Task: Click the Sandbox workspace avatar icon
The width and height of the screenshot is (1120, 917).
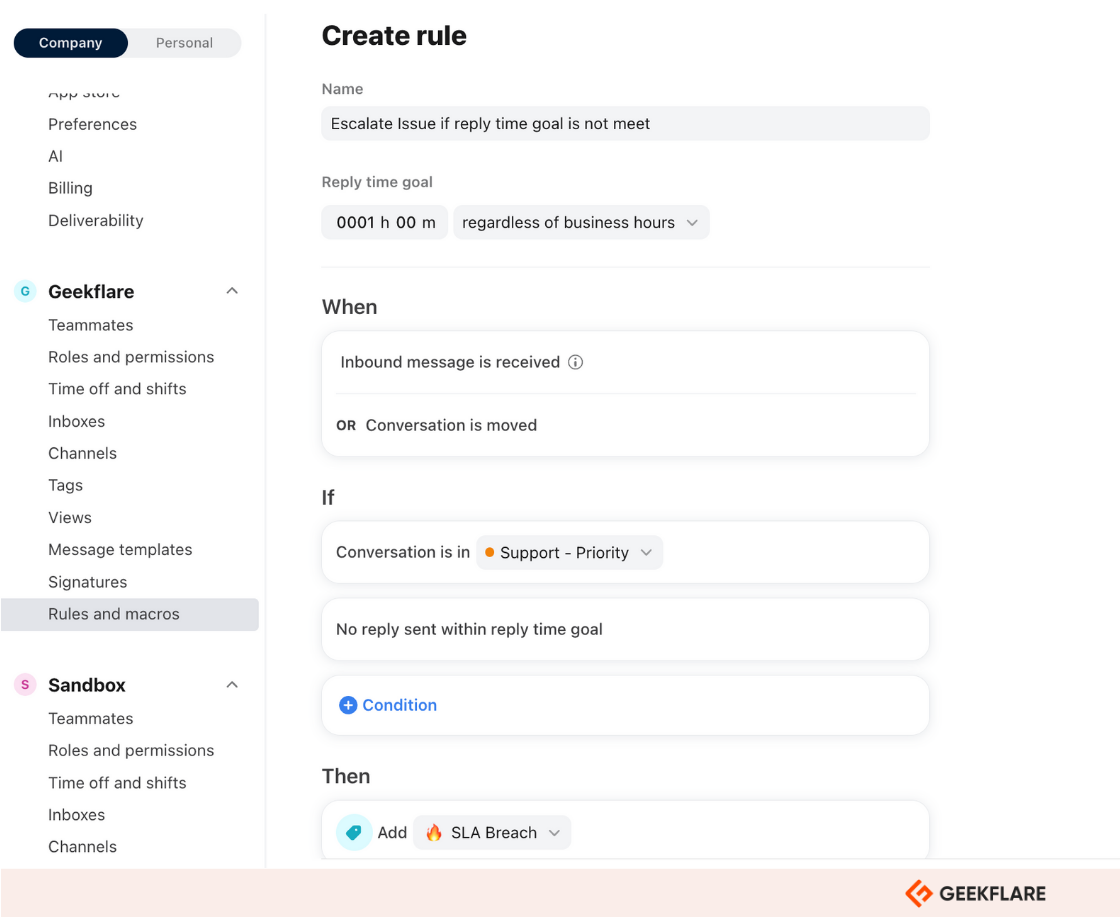Action: 25,685
